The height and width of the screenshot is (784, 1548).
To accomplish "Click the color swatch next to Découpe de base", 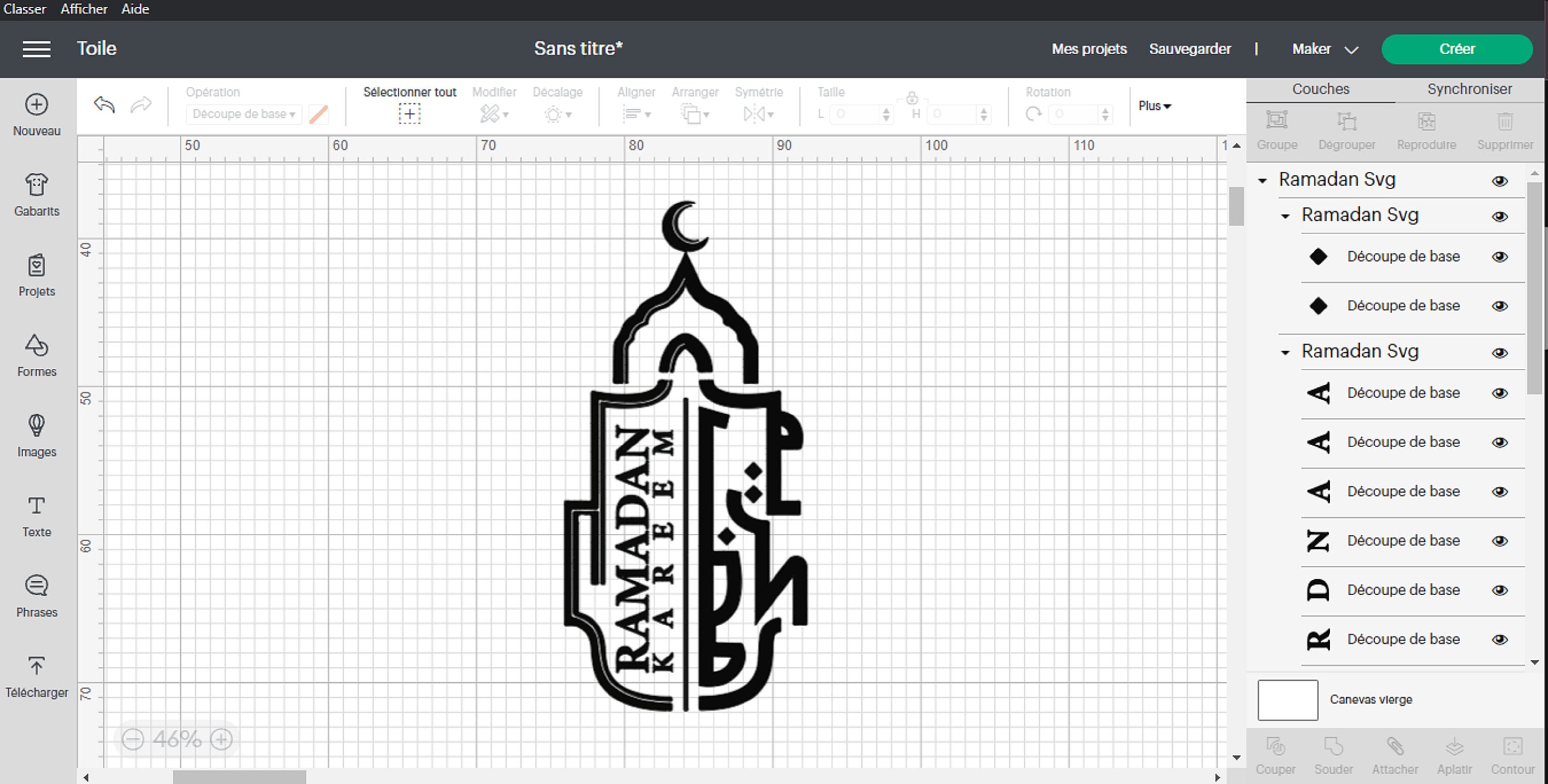I will [x=318, y=113].
